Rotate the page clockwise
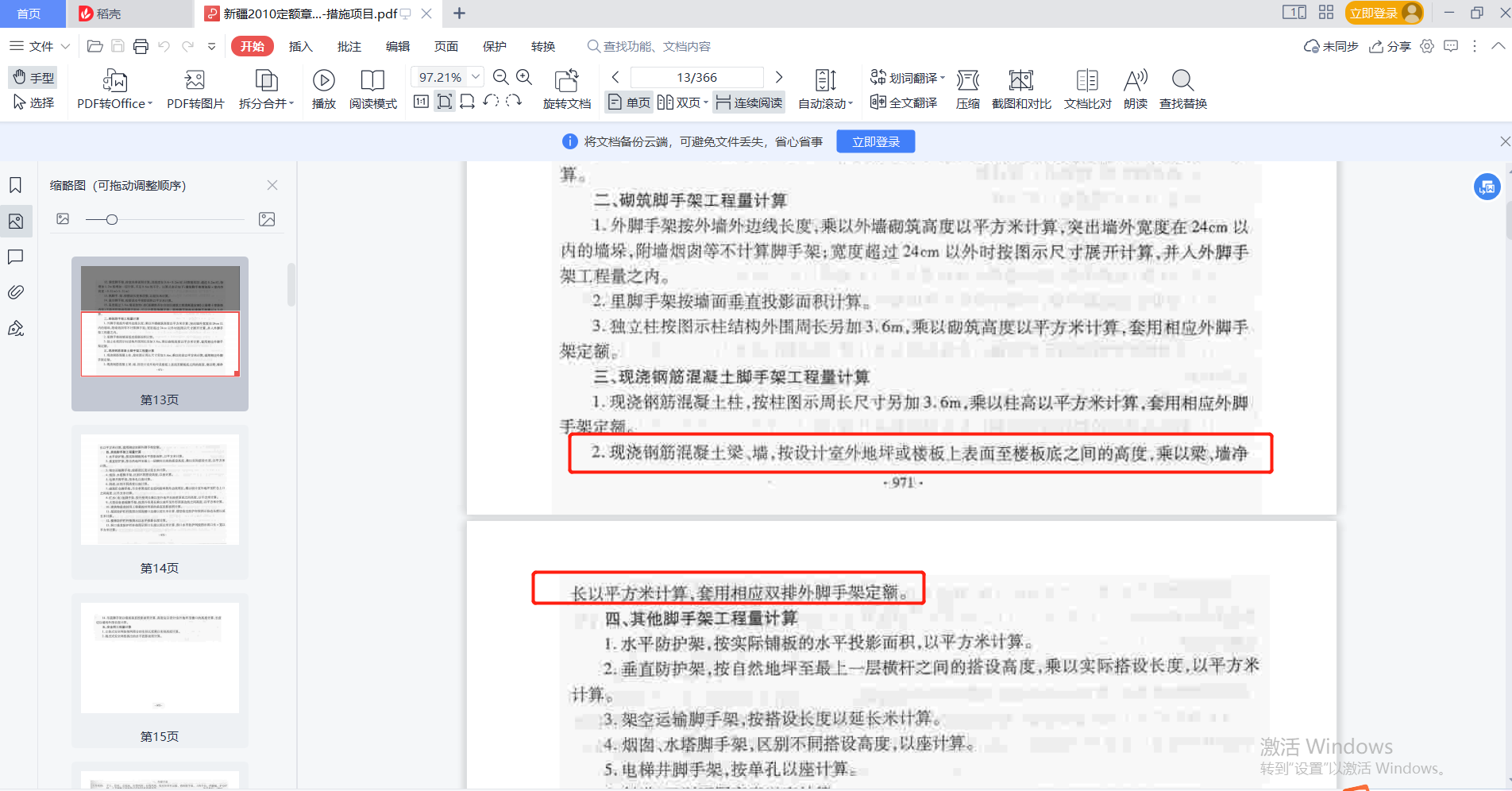Viewport: 1512px width, 791px height. click(514, 102)
